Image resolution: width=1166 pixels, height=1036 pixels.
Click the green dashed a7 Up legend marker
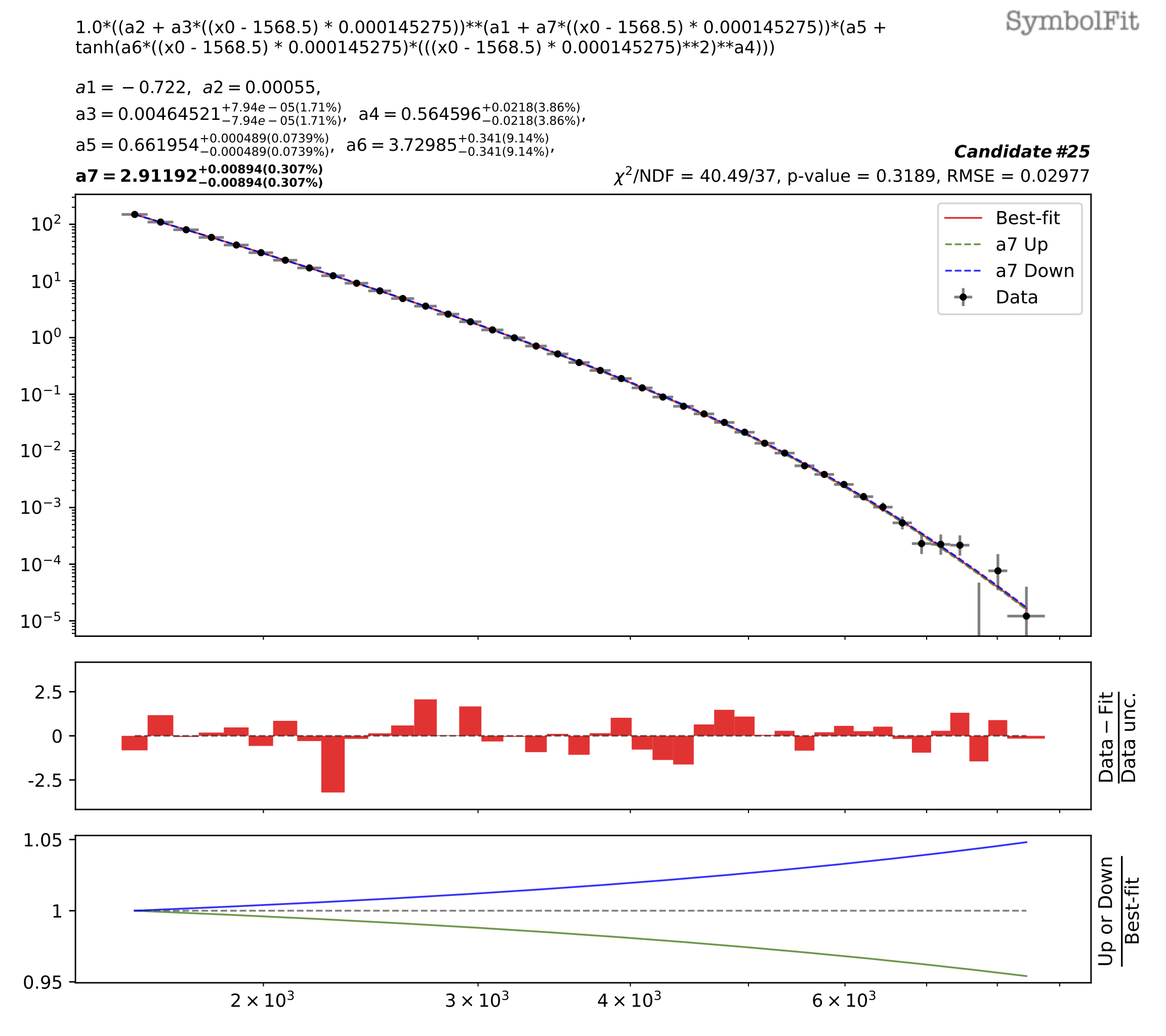tap(963, 245)
